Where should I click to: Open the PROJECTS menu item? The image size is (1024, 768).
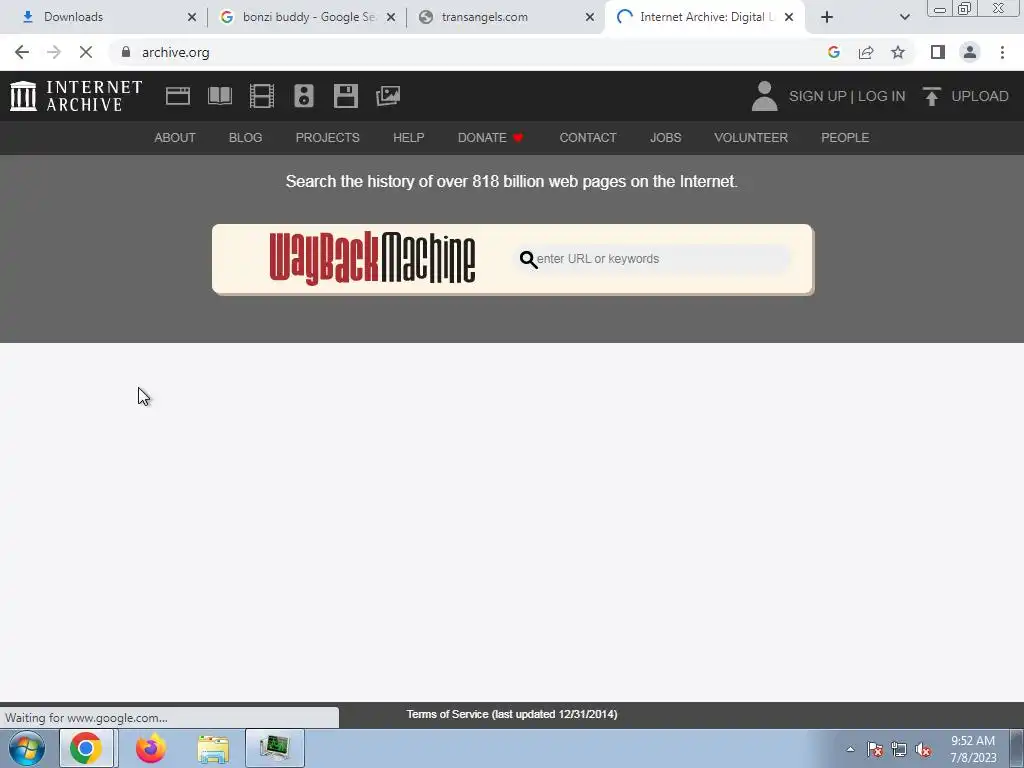pos(327,138)
